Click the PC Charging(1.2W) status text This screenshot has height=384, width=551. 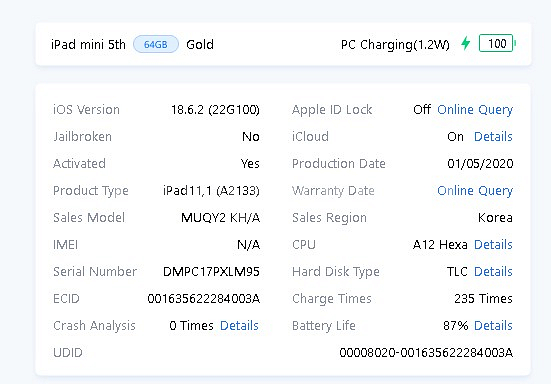pos(395,45)
